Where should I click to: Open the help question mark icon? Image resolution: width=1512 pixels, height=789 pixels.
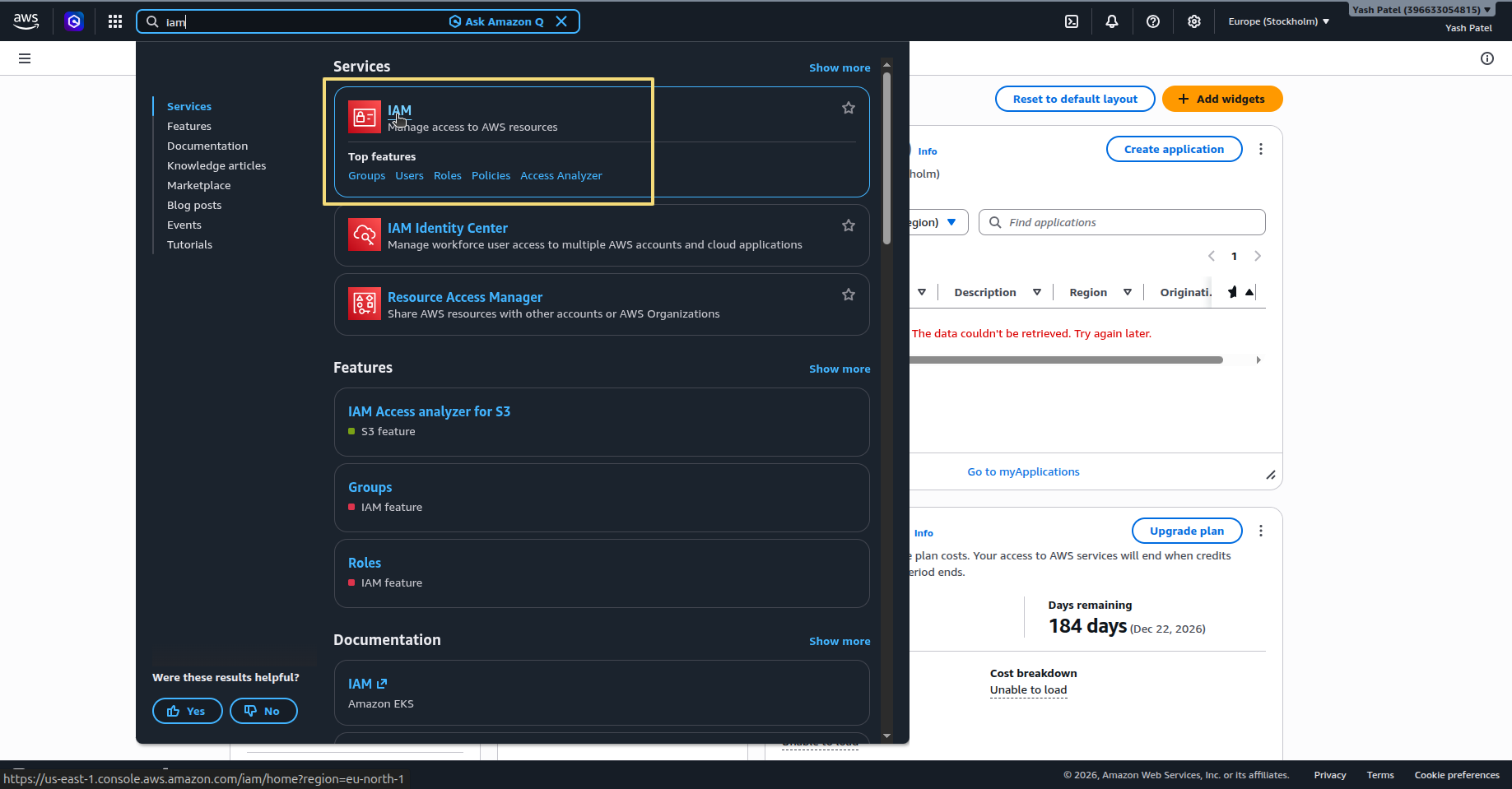pos(1153,21)
